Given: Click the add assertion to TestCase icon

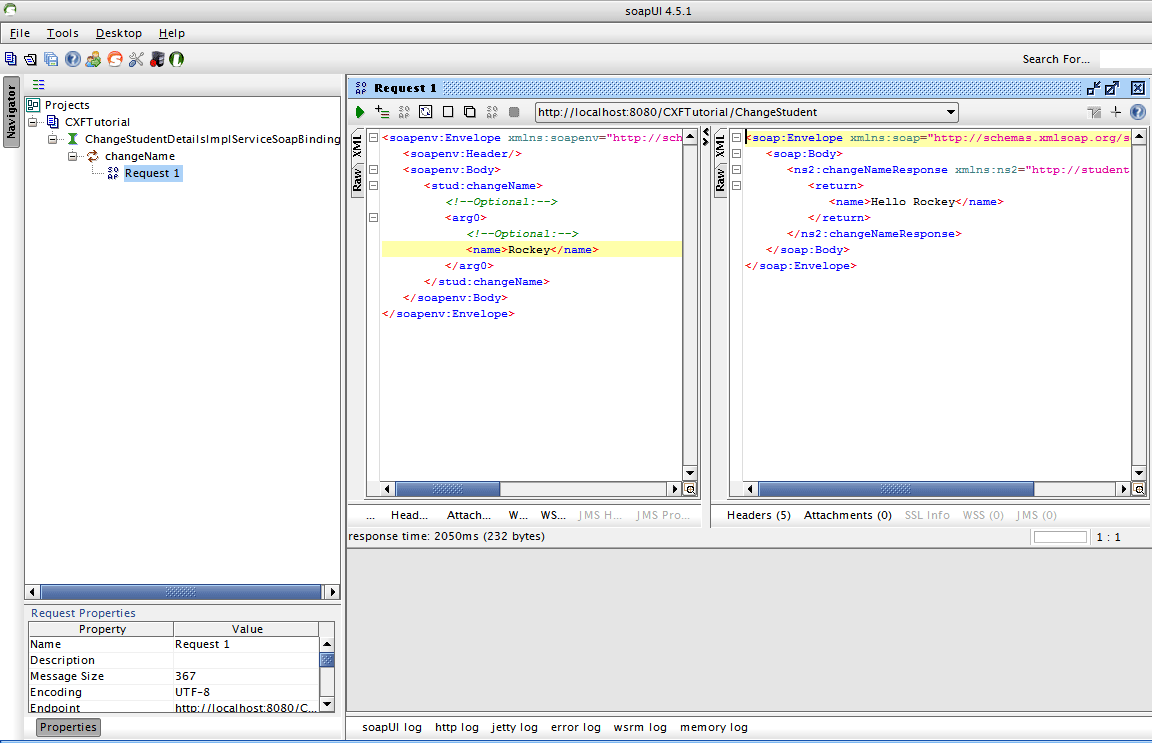Looking at the screenshot, I should coord(382,112).
